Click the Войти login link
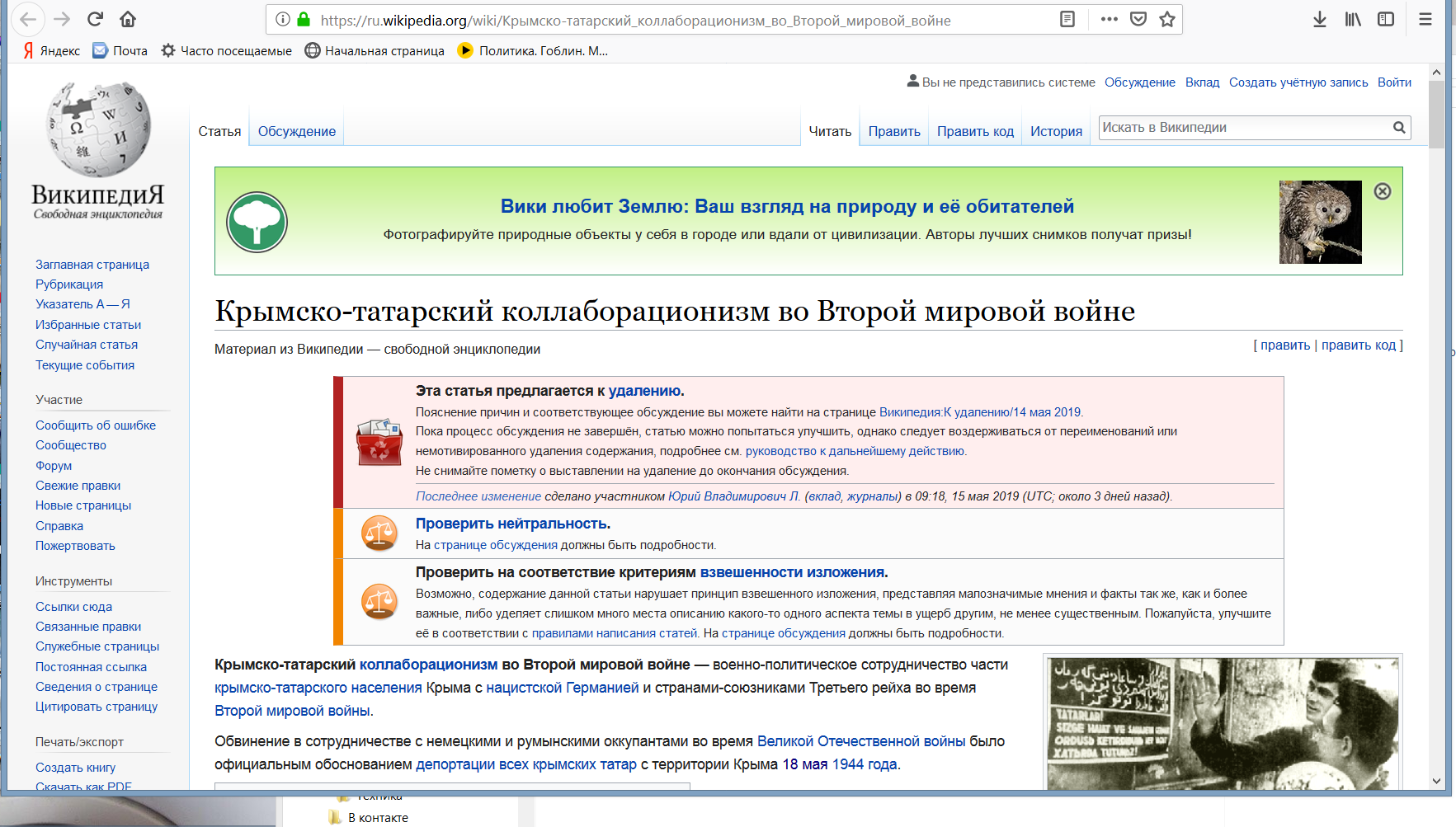The image size is (1456, 827). tap(1394, 82)
